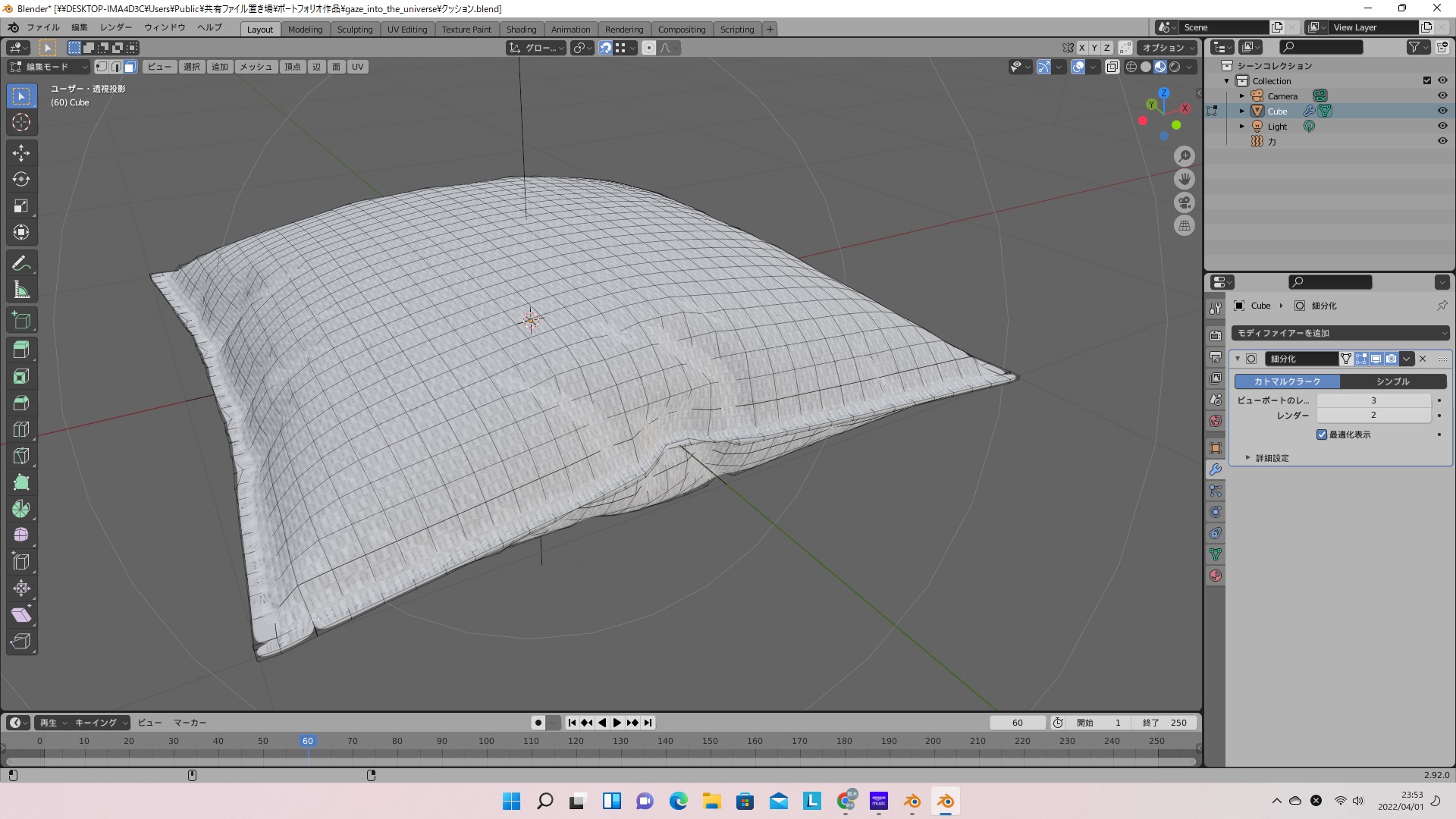Expand the Camera item in outliner
The width and height of the screenshot is (1456, 819).
[x=1242, y=96]
